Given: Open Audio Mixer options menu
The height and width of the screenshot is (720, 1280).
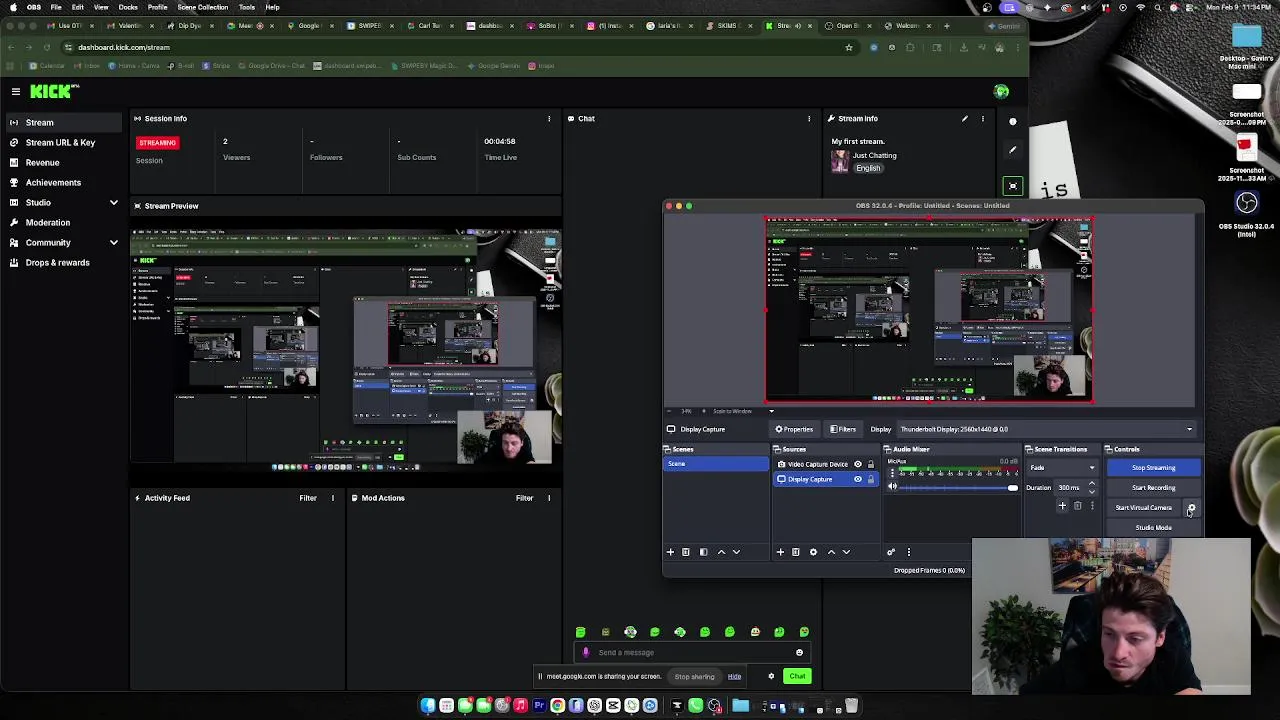Looking at the screenshot, I should click(x=909, y=552).
